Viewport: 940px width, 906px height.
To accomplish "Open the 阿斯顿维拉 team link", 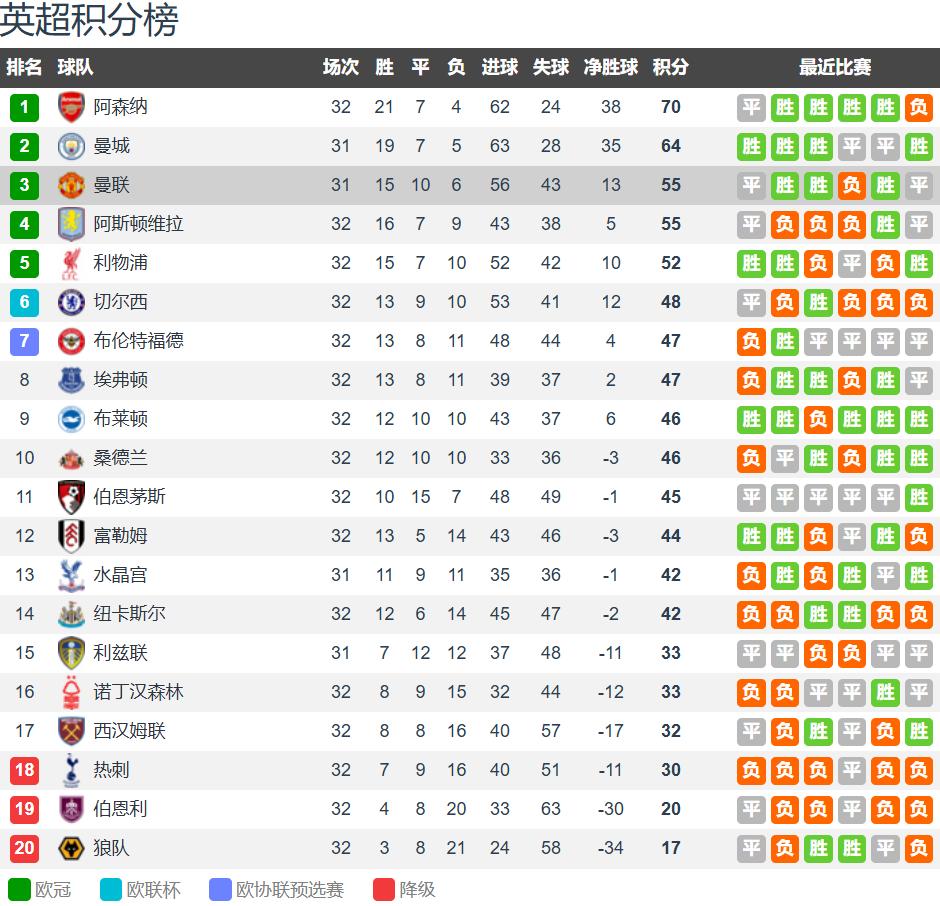I will tap(138, 224).
